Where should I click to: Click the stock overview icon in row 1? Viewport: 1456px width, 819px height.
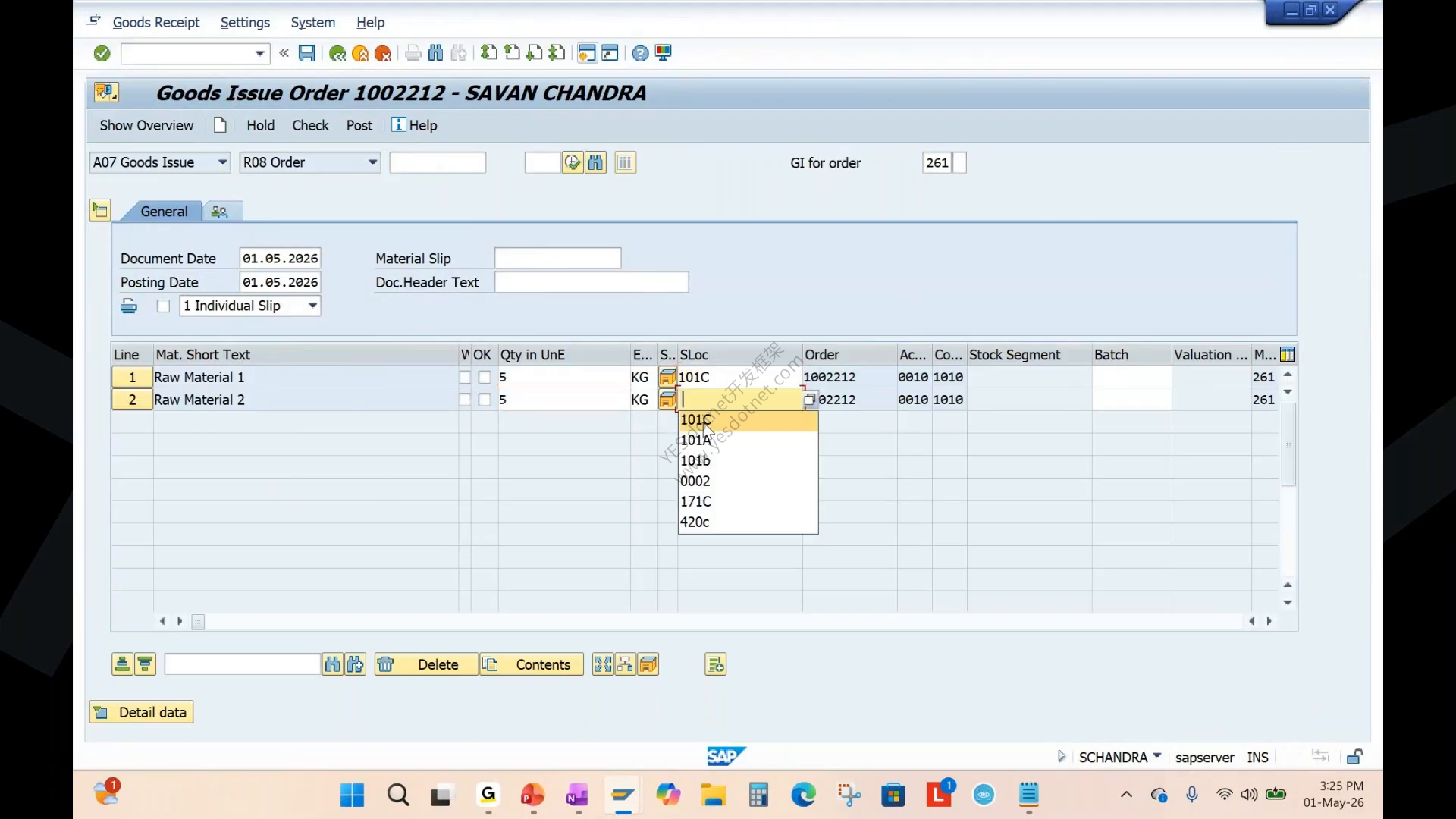tap(667, 377)
